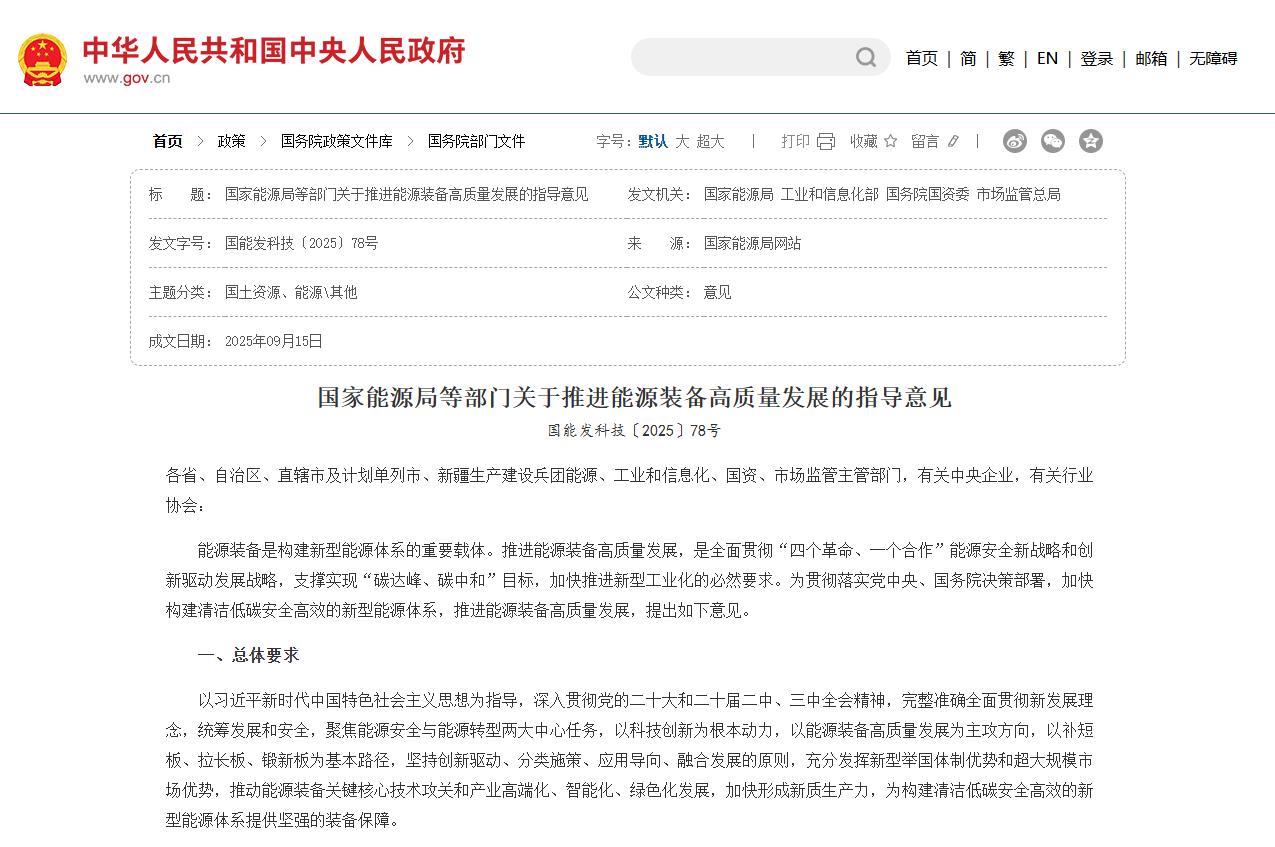
Task: Enable 无障碍 accessibility mode
Action: tap(1213, 58)
